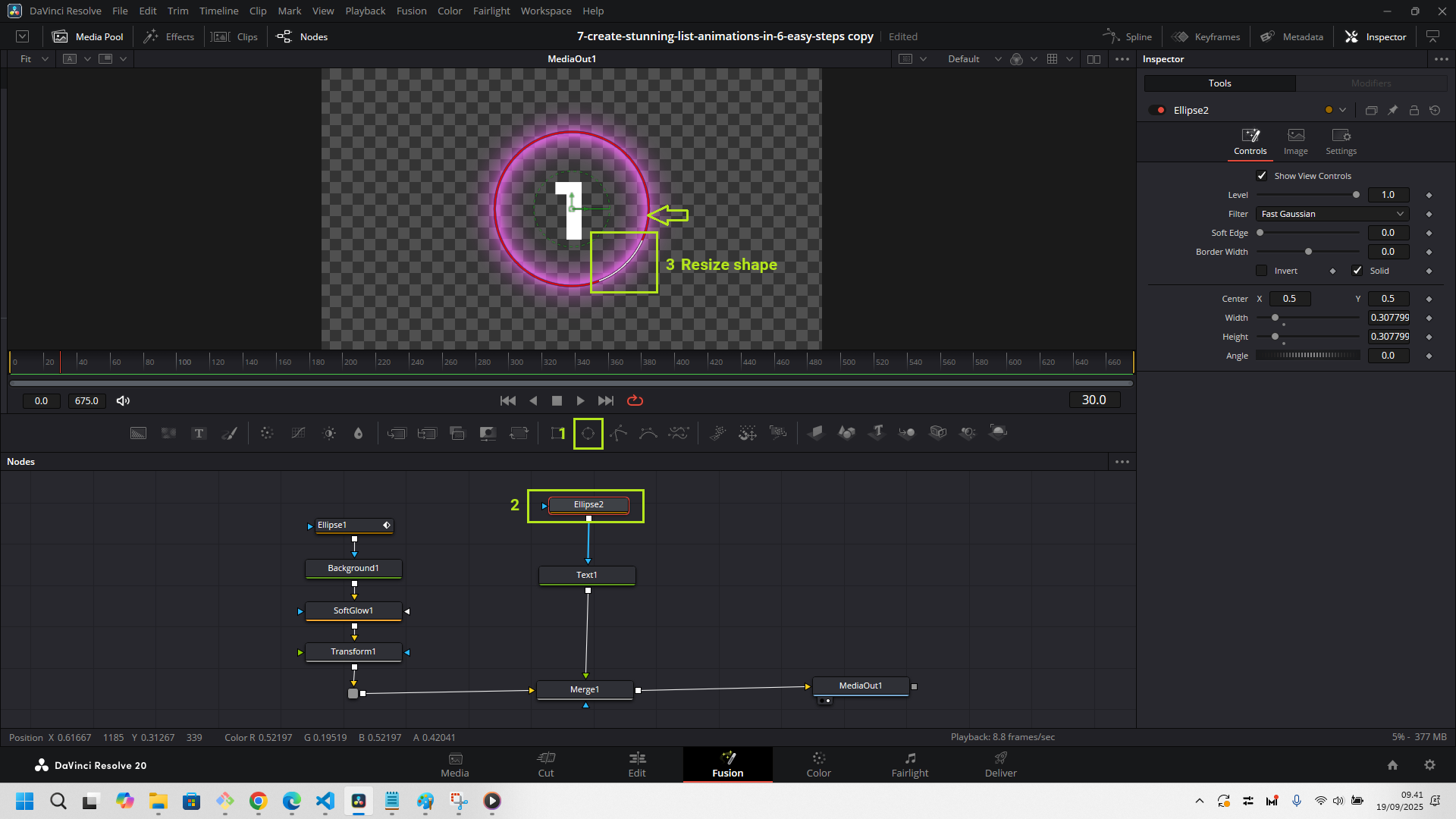Click the Brightness Contrast tool icon
Viewport: 1456px width, 819px height.
329,433
